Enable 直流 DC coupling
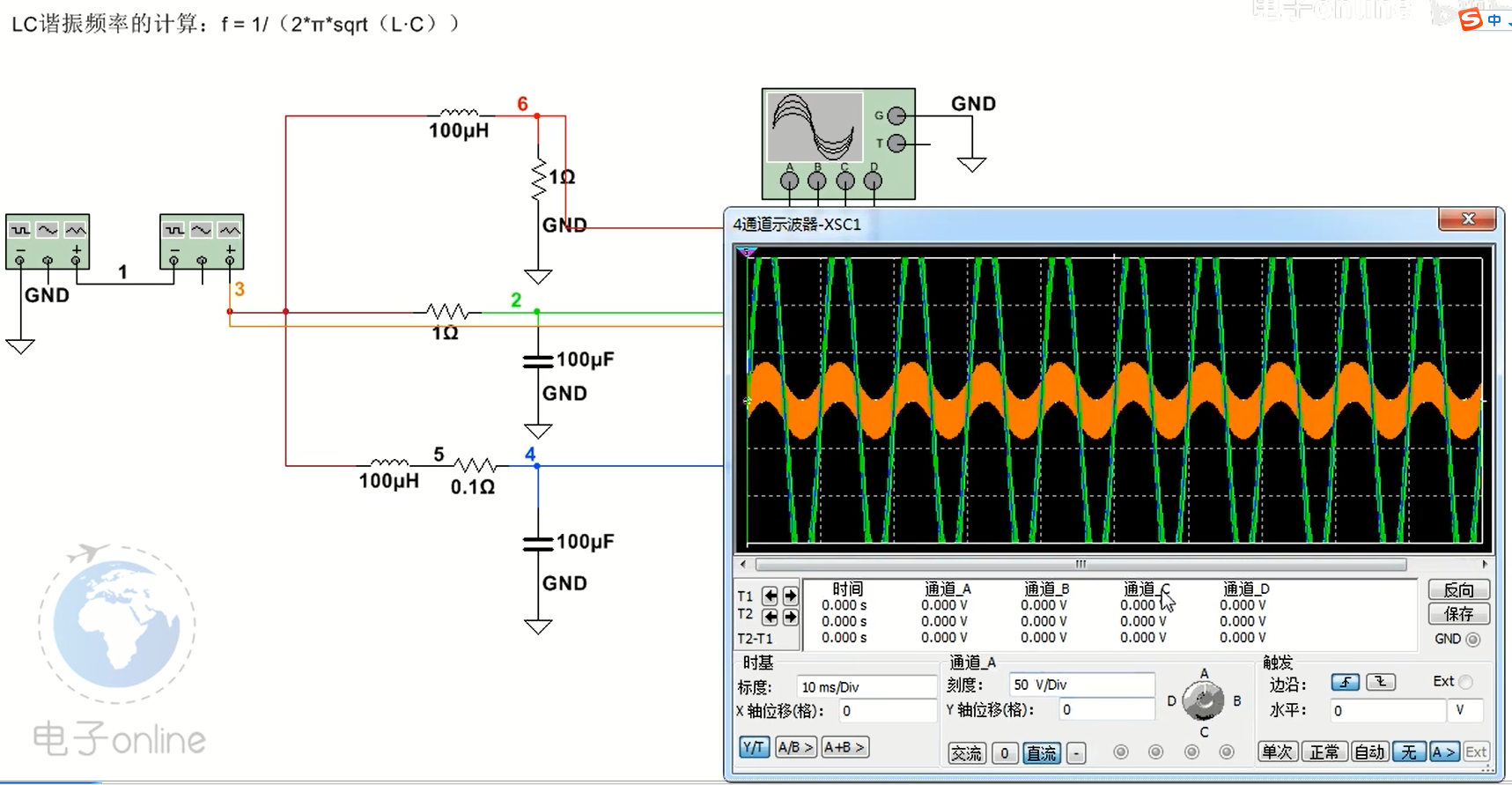The width and height of the screenshot is (1512, 785). 1042,753
